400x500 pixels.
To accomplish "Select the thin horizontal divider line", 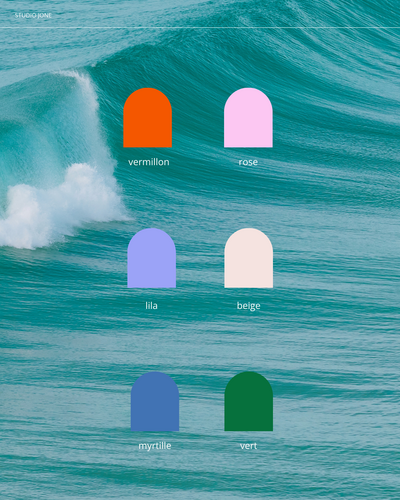I will coord(200,28).
